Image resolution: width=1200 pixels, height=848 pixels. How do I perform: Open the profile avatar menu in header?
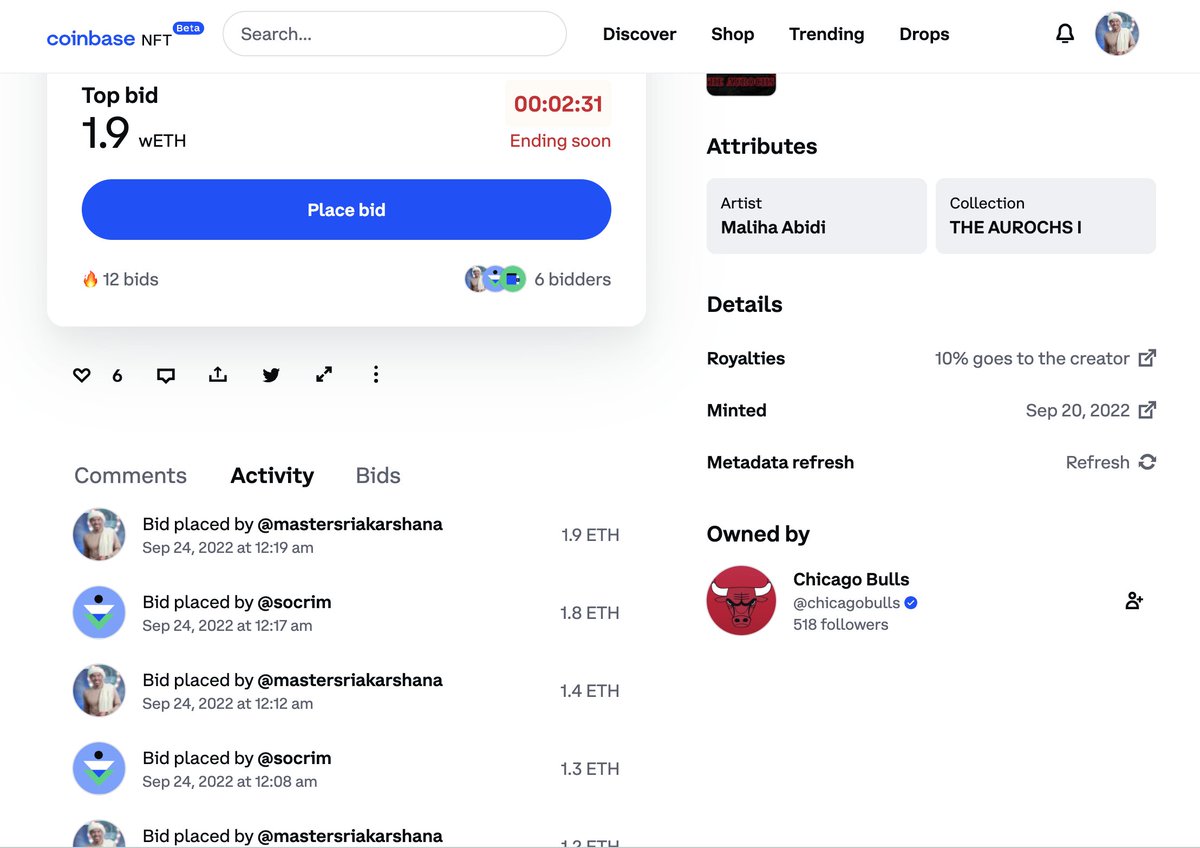pos(1117,34)
